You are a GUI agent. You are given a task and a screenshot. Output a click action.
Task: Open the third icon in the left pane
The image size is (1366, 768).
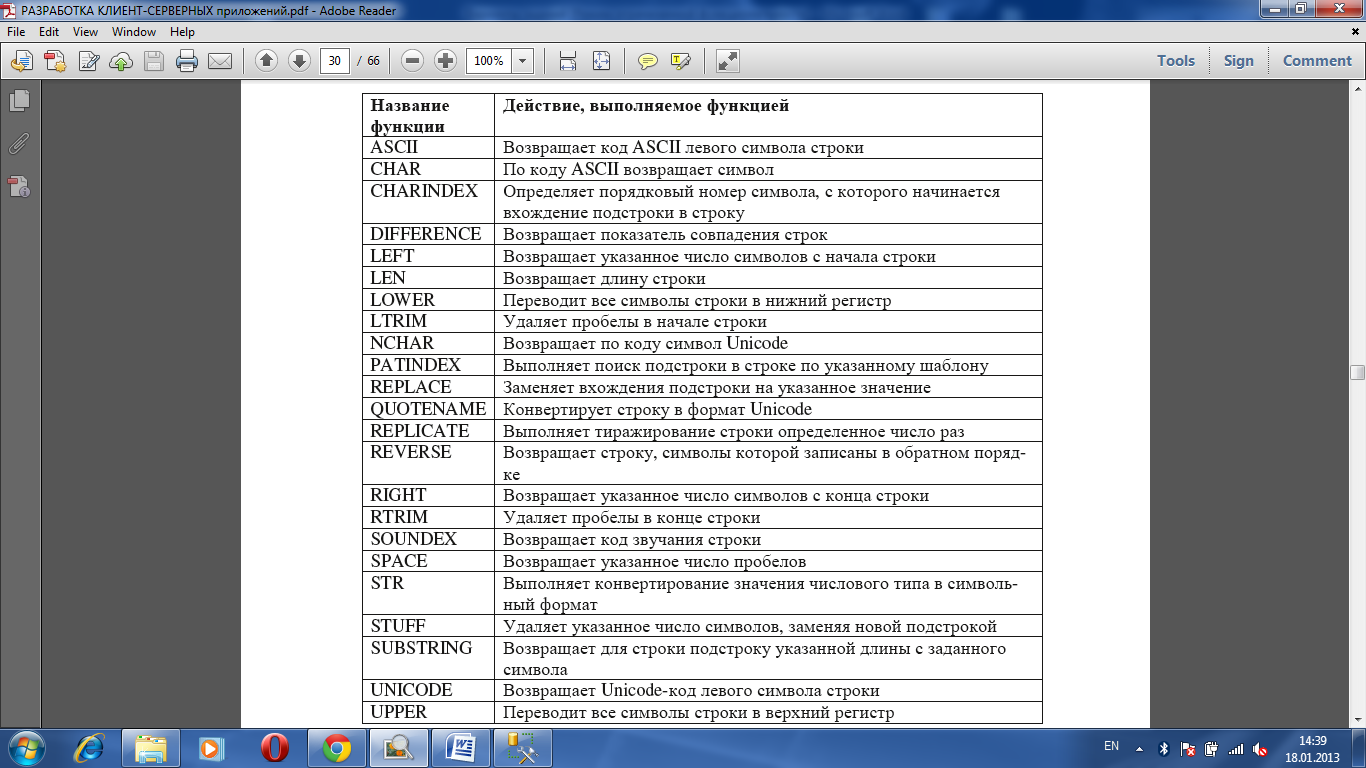[19, 187]
